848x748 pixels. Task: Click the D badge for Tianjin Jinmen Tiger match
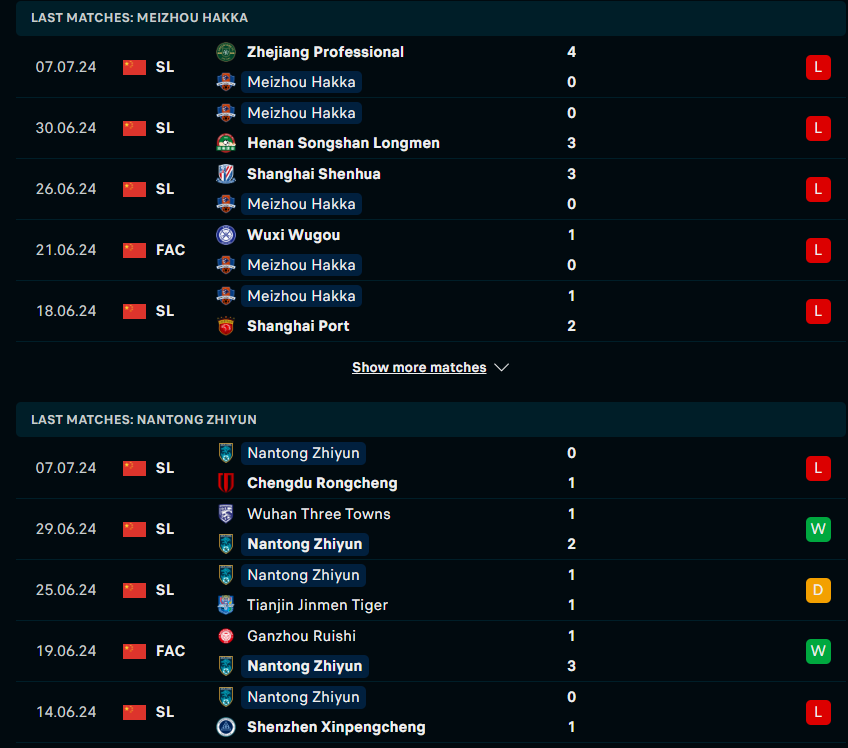tap(818, 591)
